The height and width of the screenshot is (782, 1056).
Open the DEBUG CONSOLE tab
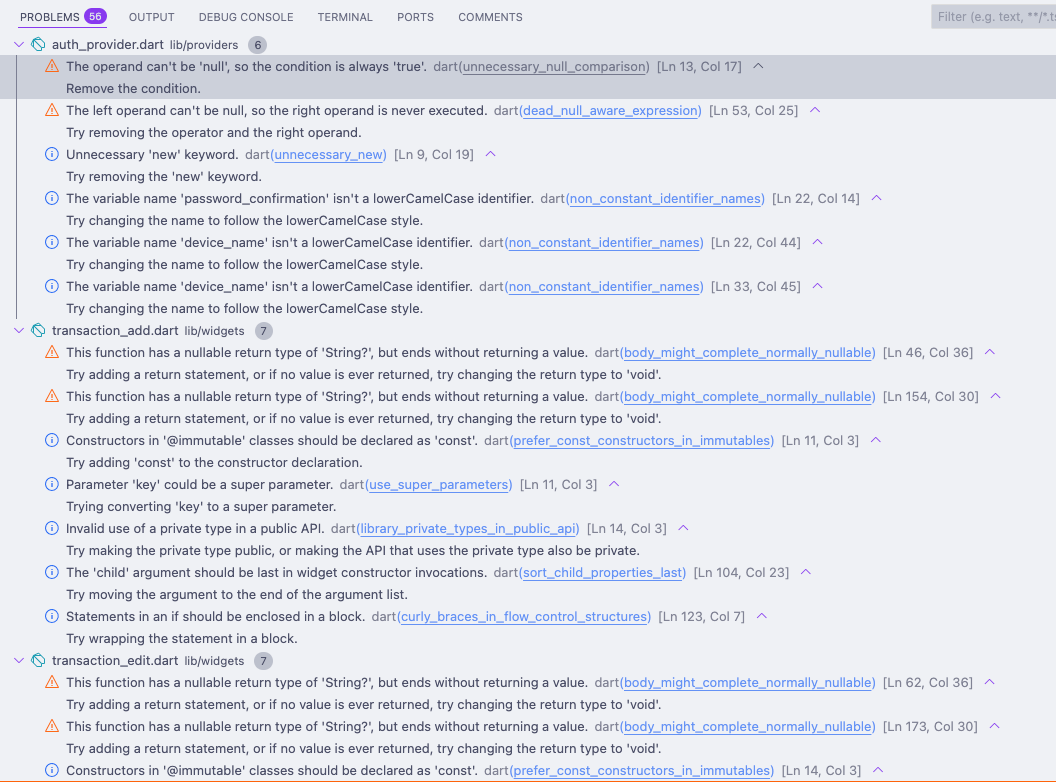[x=246, y=17]
